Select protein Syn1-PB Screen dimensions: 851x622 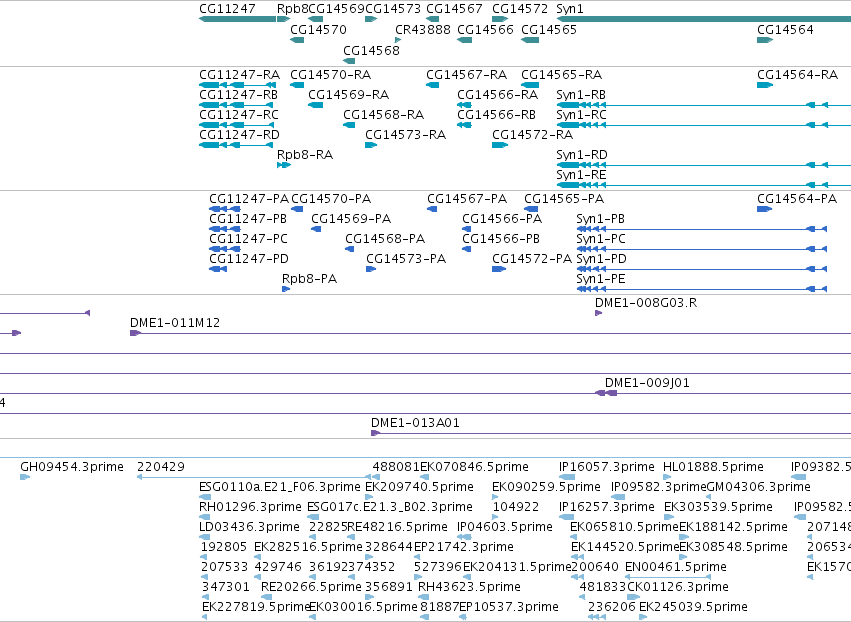(x=600, y=219)
